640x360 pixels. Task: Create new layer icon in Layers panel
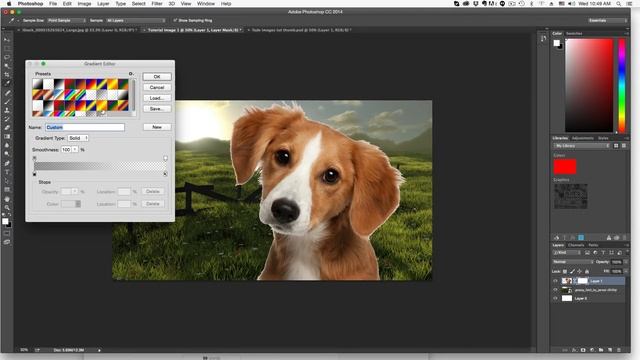[610, 350]
